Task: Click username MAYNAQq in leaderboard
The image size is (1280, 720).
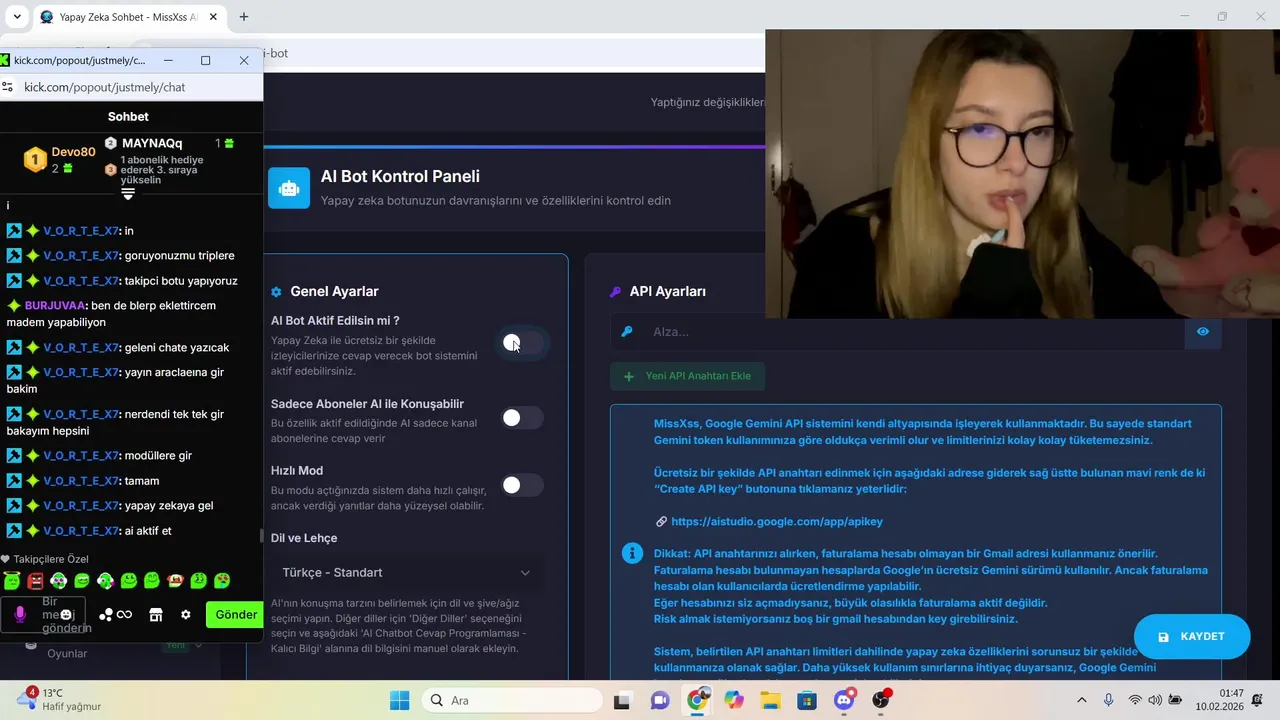Action: pyautogui.click(x=152, y=144)
